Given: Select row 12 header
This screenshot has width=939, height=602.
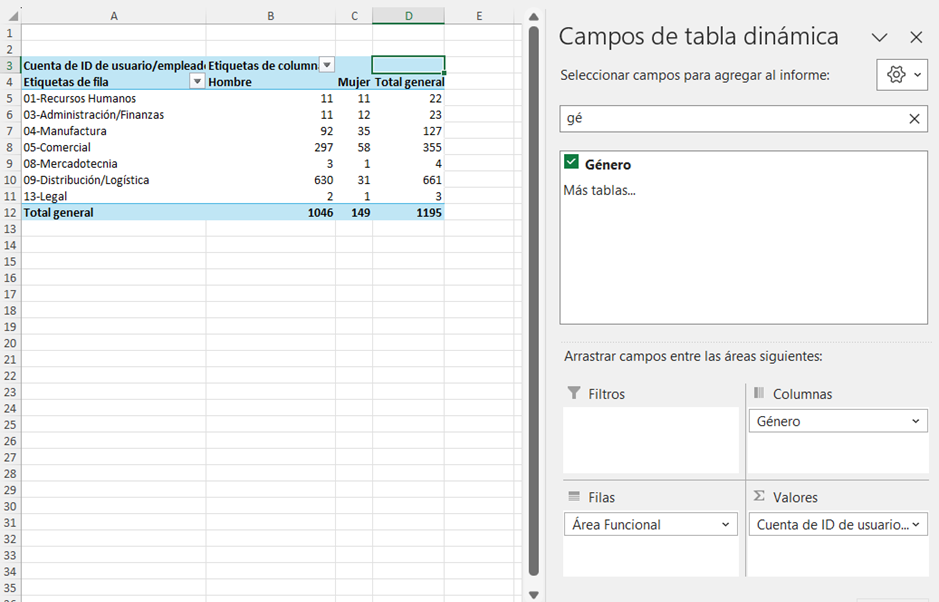Looking at the screenshot, I should (10, 213).
